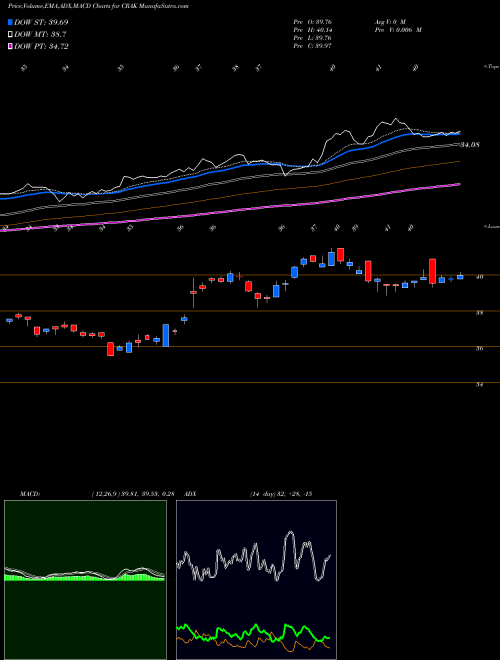Viewport: 500px width, 660px height.
Task: Click the magenta DOW PT legend swatch
Action: (x=10, y=46)
